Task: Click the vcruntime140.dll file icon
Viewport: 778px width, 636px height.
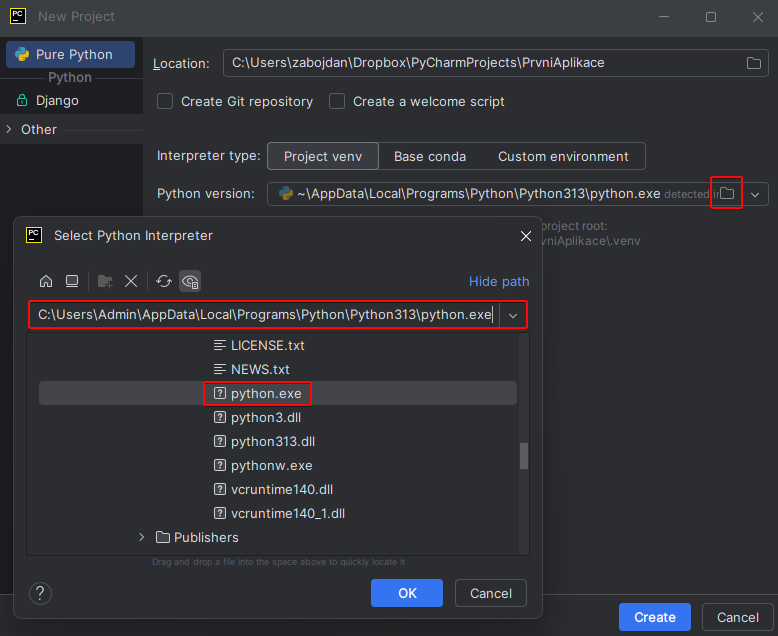Action: 220,489
